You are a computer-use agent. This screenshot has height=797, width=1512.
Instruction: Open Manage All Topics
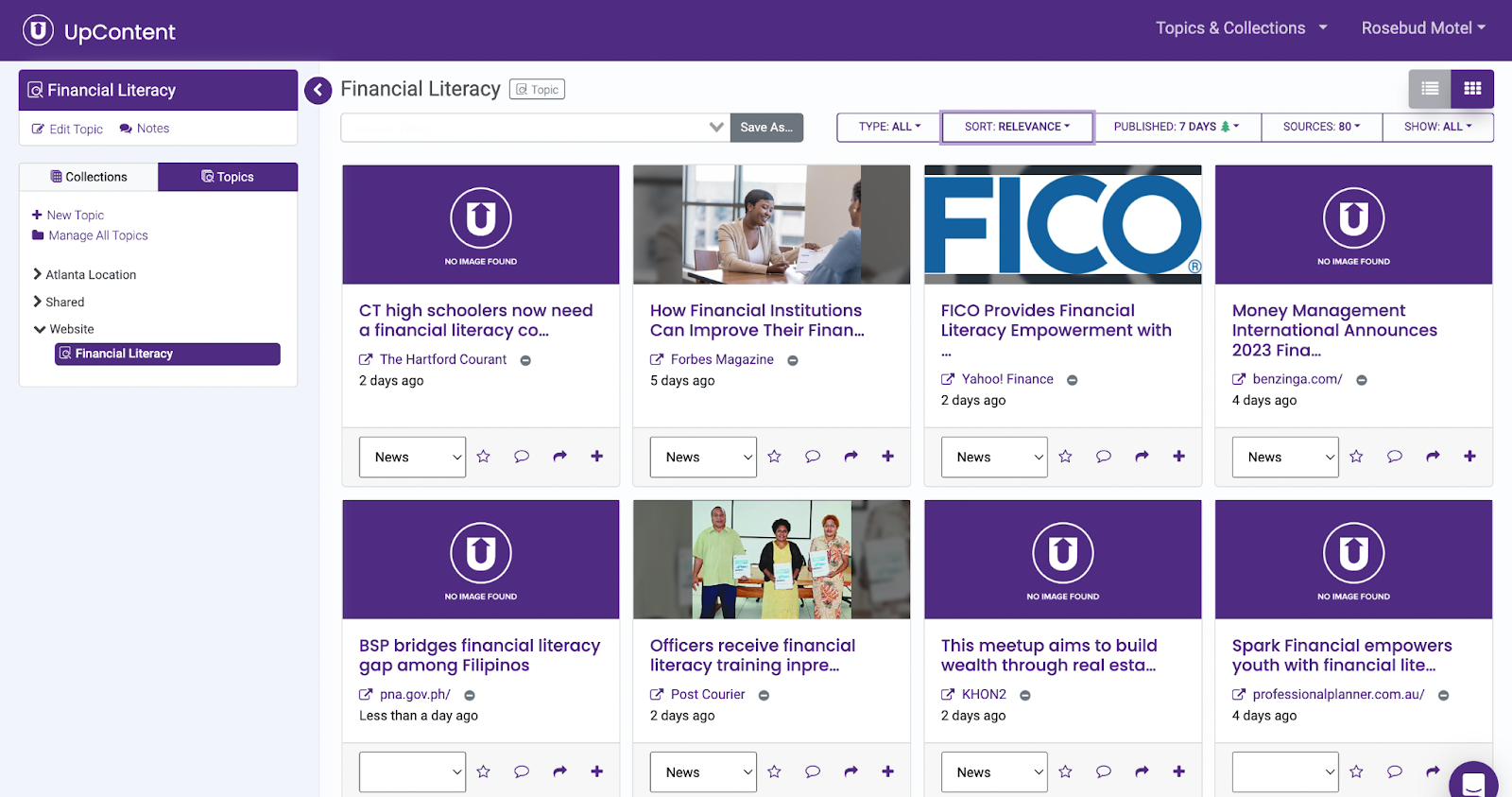90,235
